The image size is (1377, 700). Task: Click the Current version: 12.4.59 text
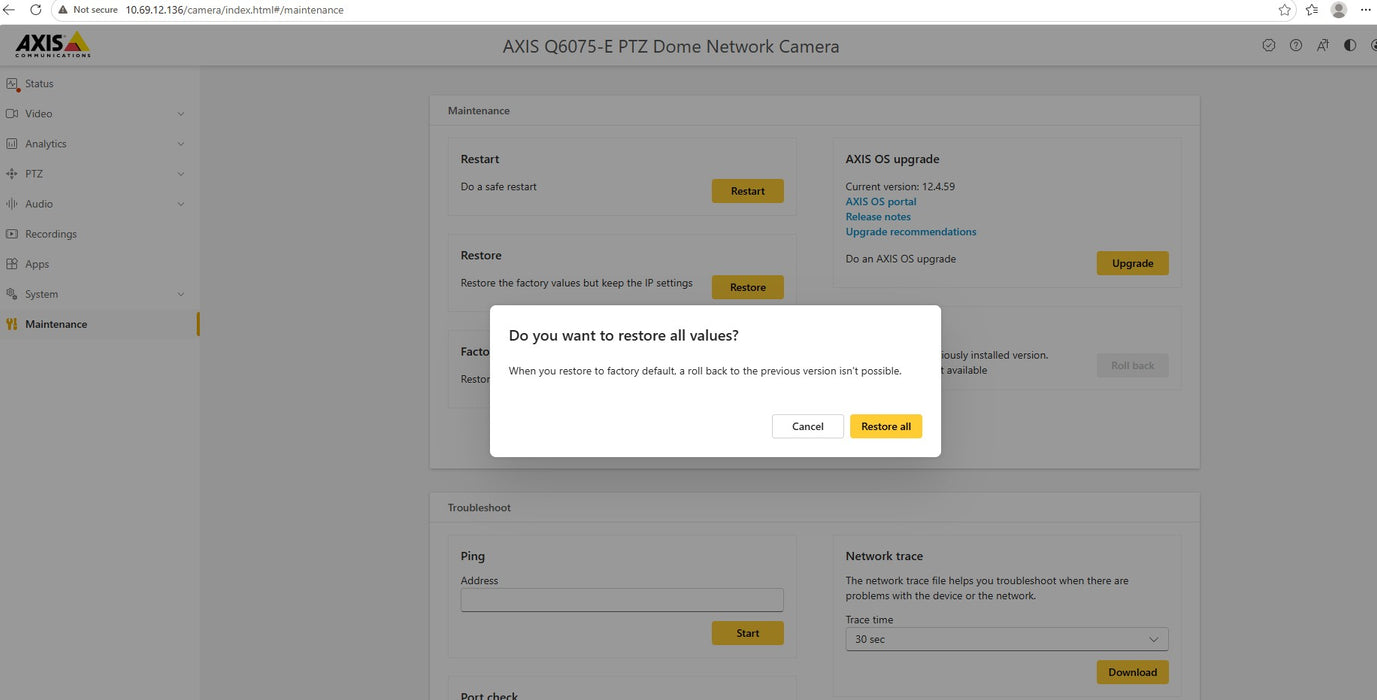[900, 187]
